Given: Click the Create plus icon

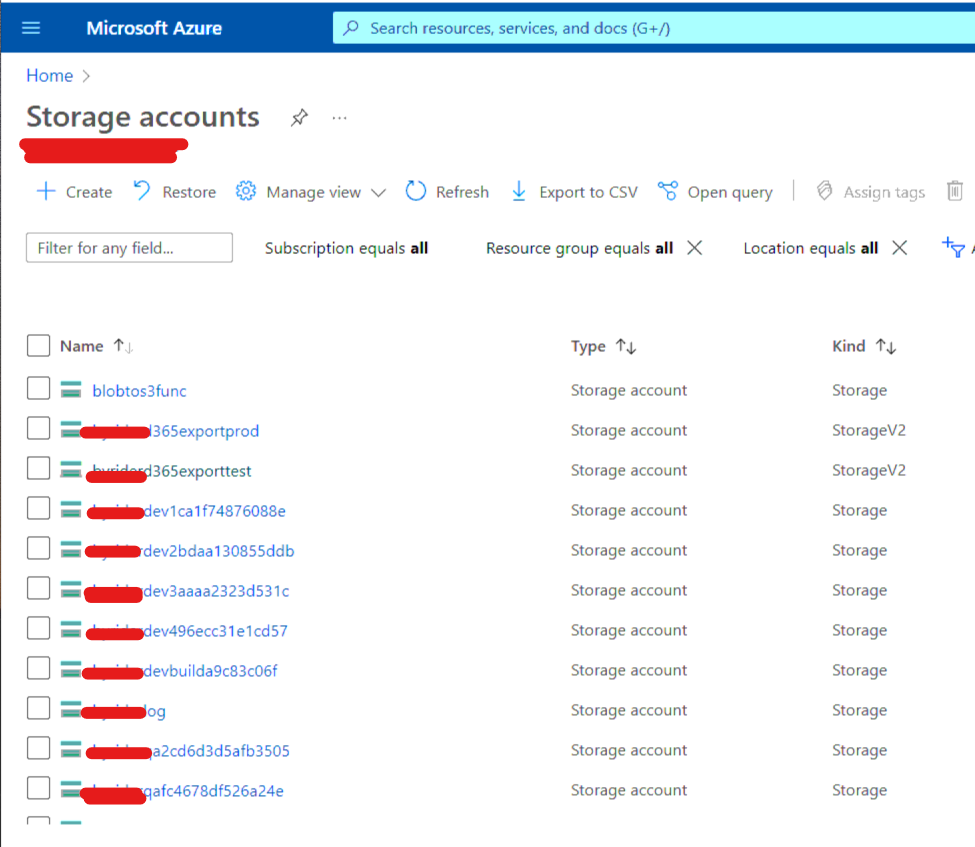Looking at the screenshot, I should [46, 192].
